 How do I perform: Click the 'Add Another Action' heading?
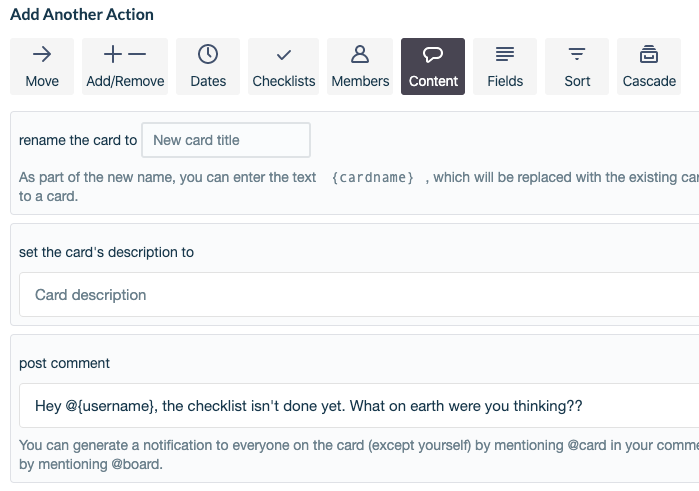(x=82, y=14)
